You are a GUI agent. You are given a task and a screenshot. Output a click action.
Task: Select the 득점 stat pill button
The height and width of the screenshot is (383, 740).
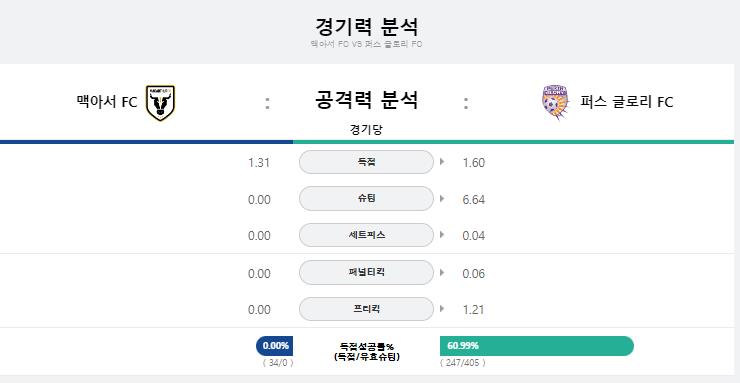(x=366, y=162)
